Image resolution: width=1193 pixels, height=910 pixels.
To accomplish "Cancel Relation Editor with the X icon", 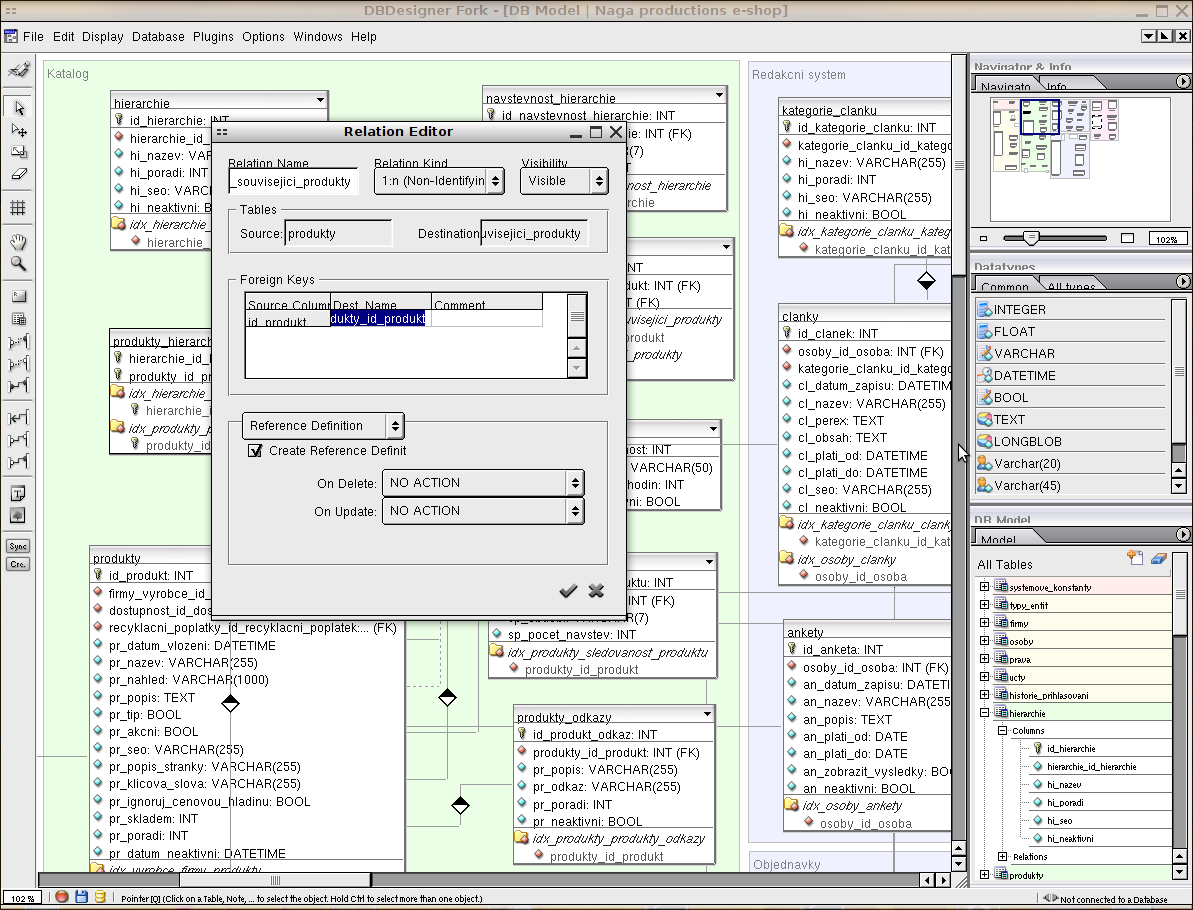I will [x=596, y=591].
